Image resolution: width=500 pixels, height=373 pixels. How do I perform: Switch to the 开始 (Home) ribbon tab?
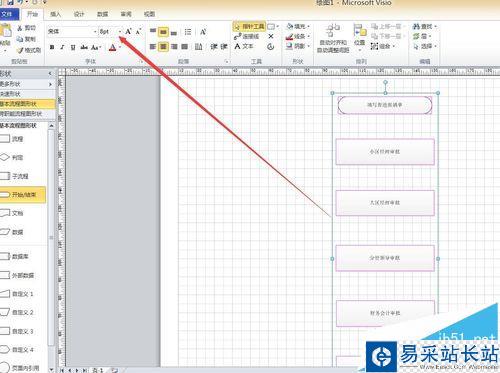[32, 14]
